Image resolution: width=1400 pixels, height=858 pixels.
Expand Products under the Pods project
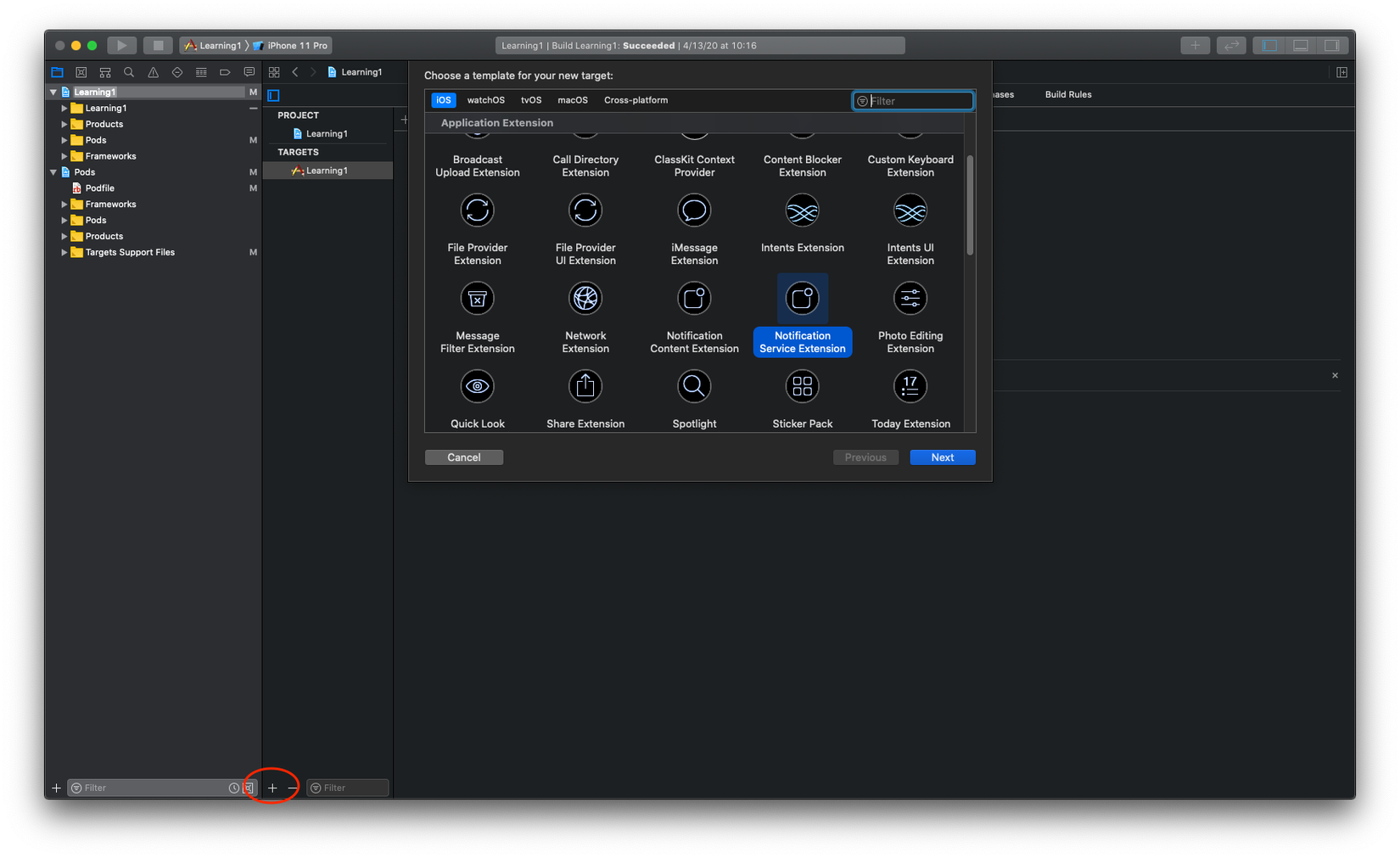[x=64, y=236]
